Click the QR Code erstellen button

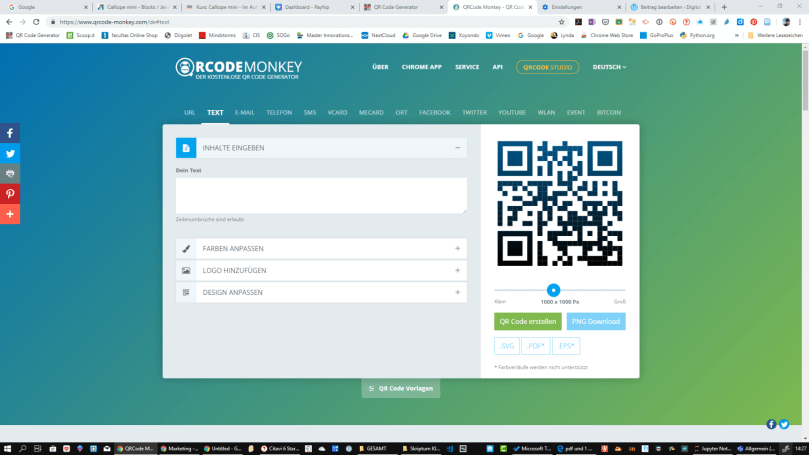click(x=527, y=321)
